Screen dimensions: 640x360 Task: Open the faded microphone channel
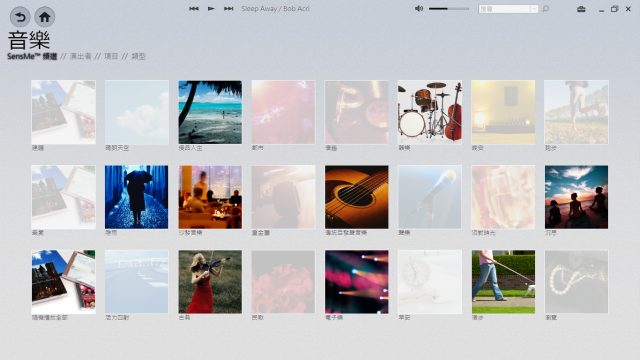(430, 197)
